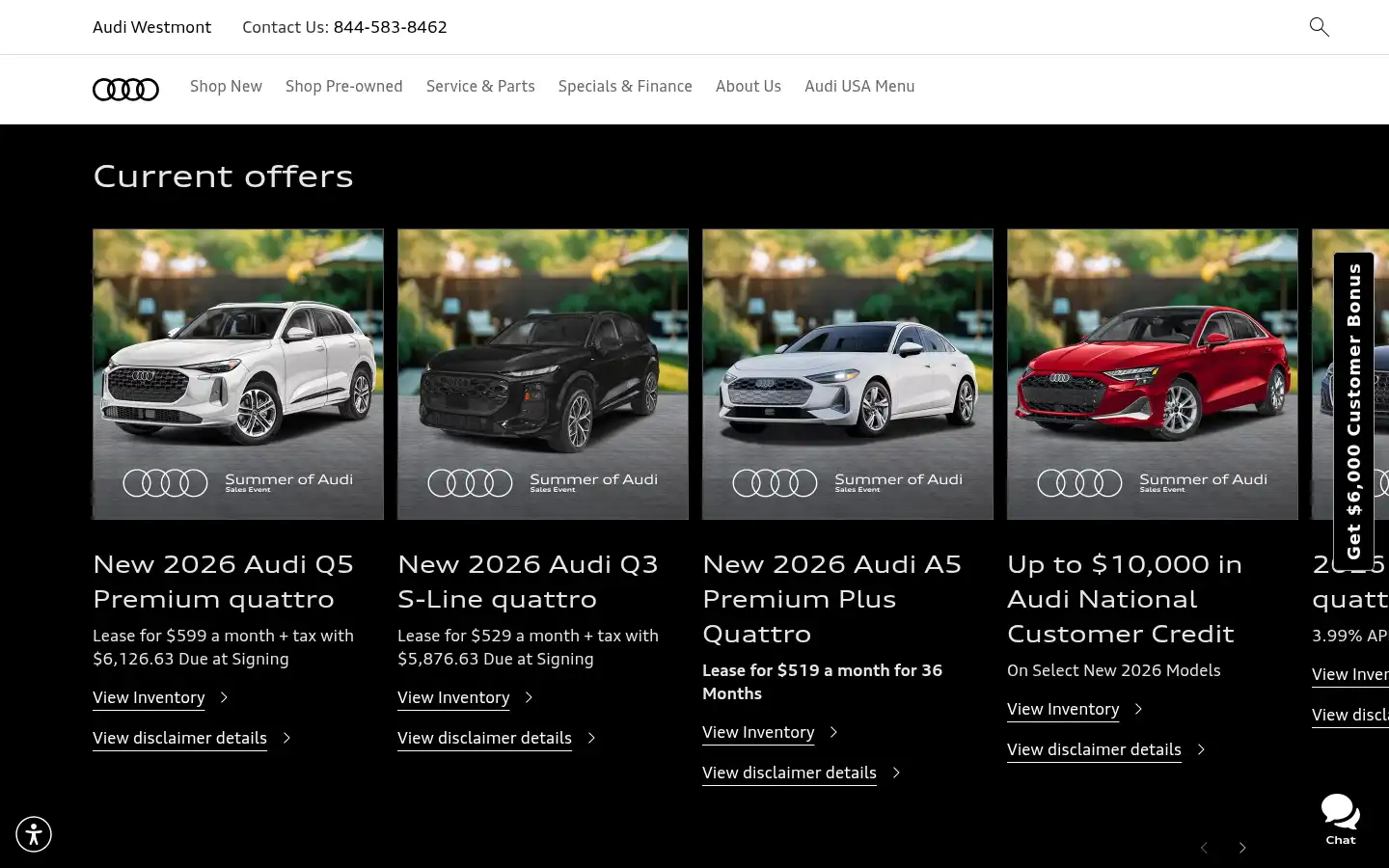The height and width of the screenshot is (868, 1389).
Task: Open the Chat bubble icon
Action: (1341, 819)
